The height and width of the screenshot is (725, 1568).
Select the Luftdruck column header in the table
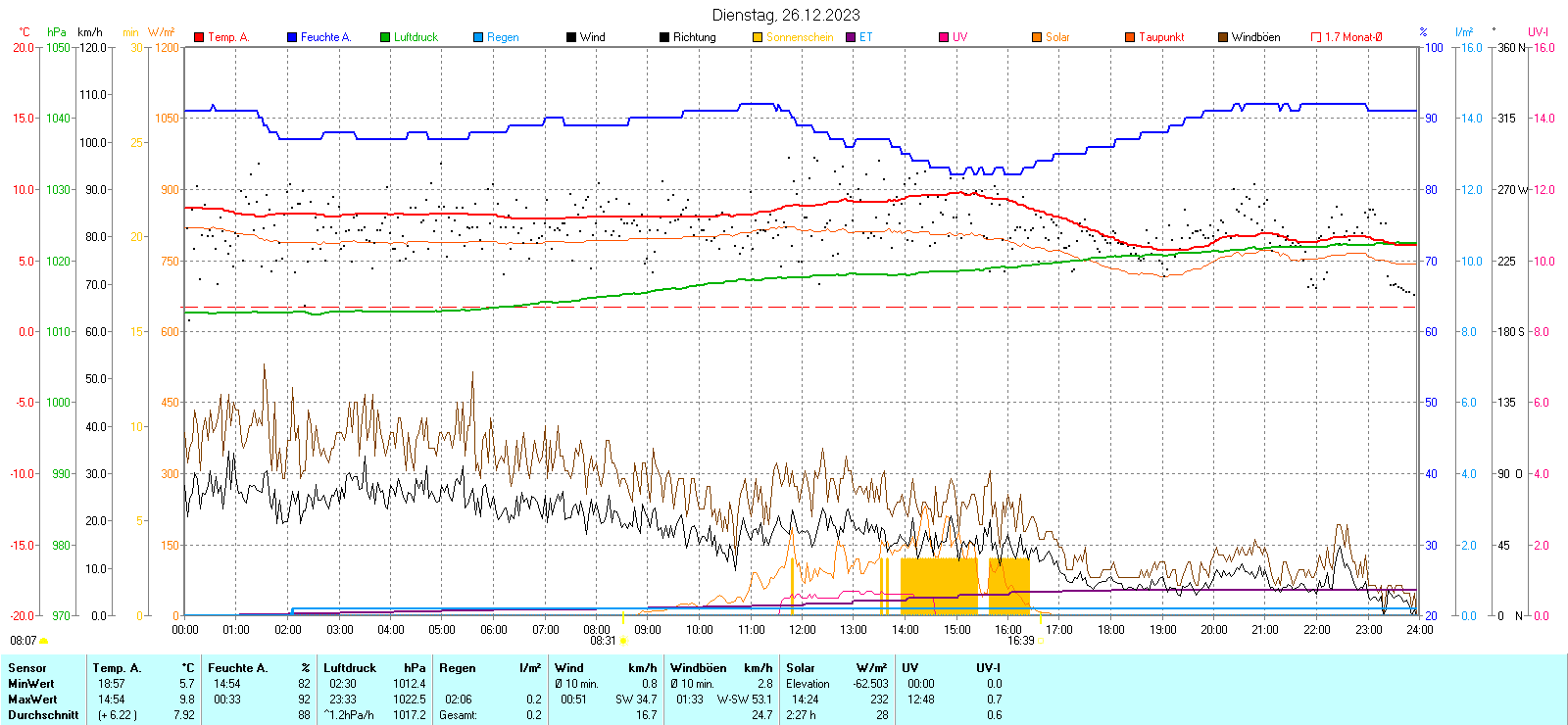coord(350,668)
